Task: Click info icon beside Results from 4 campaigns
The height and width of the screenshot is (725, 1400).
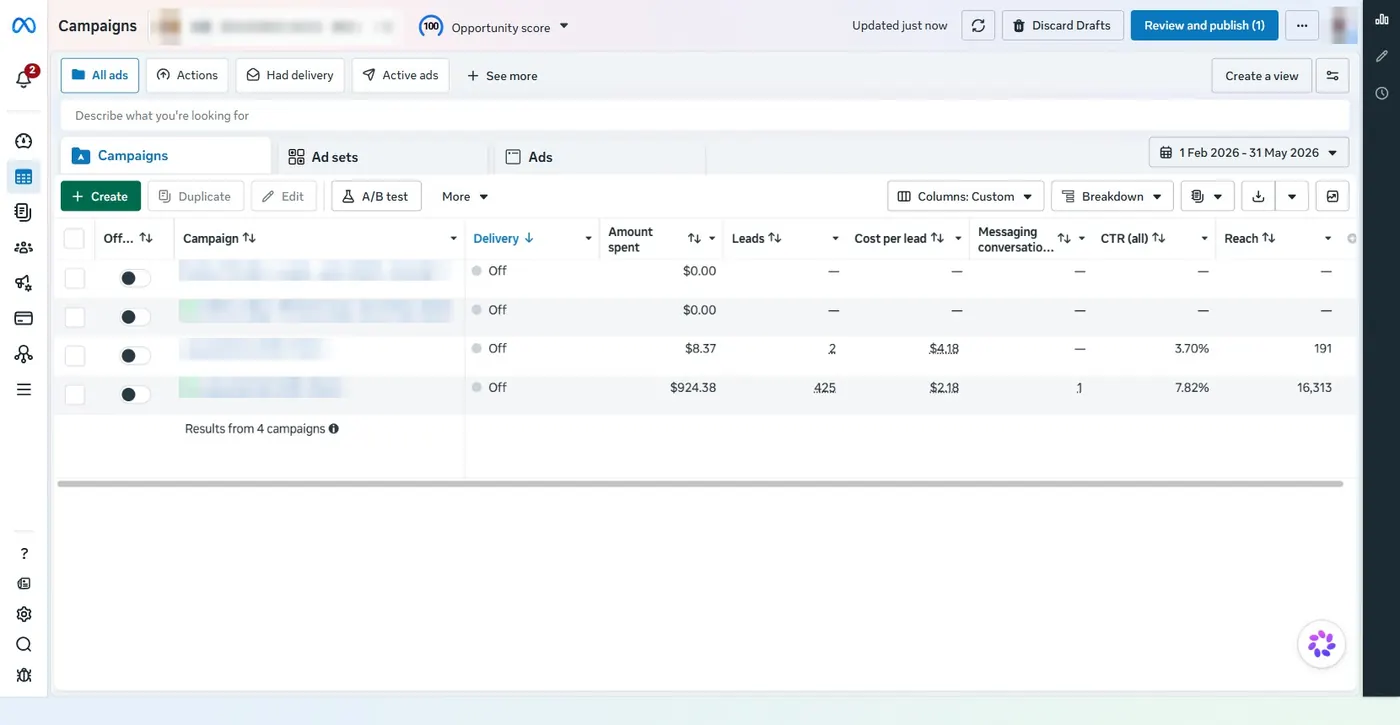Action: tap(334, 428)
